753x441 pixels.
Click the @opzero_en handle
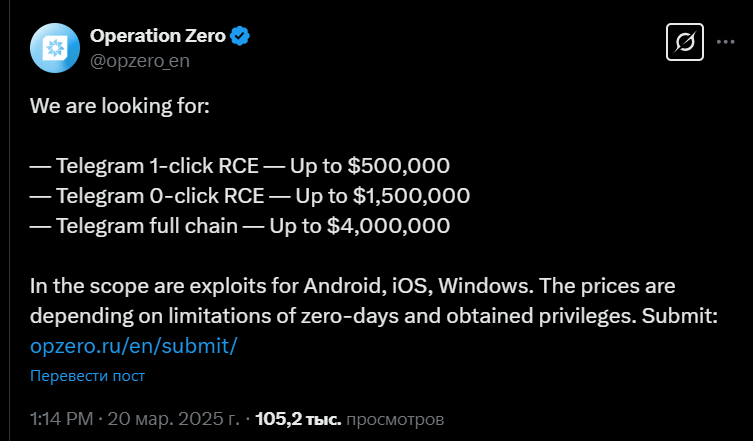point(140,61)
